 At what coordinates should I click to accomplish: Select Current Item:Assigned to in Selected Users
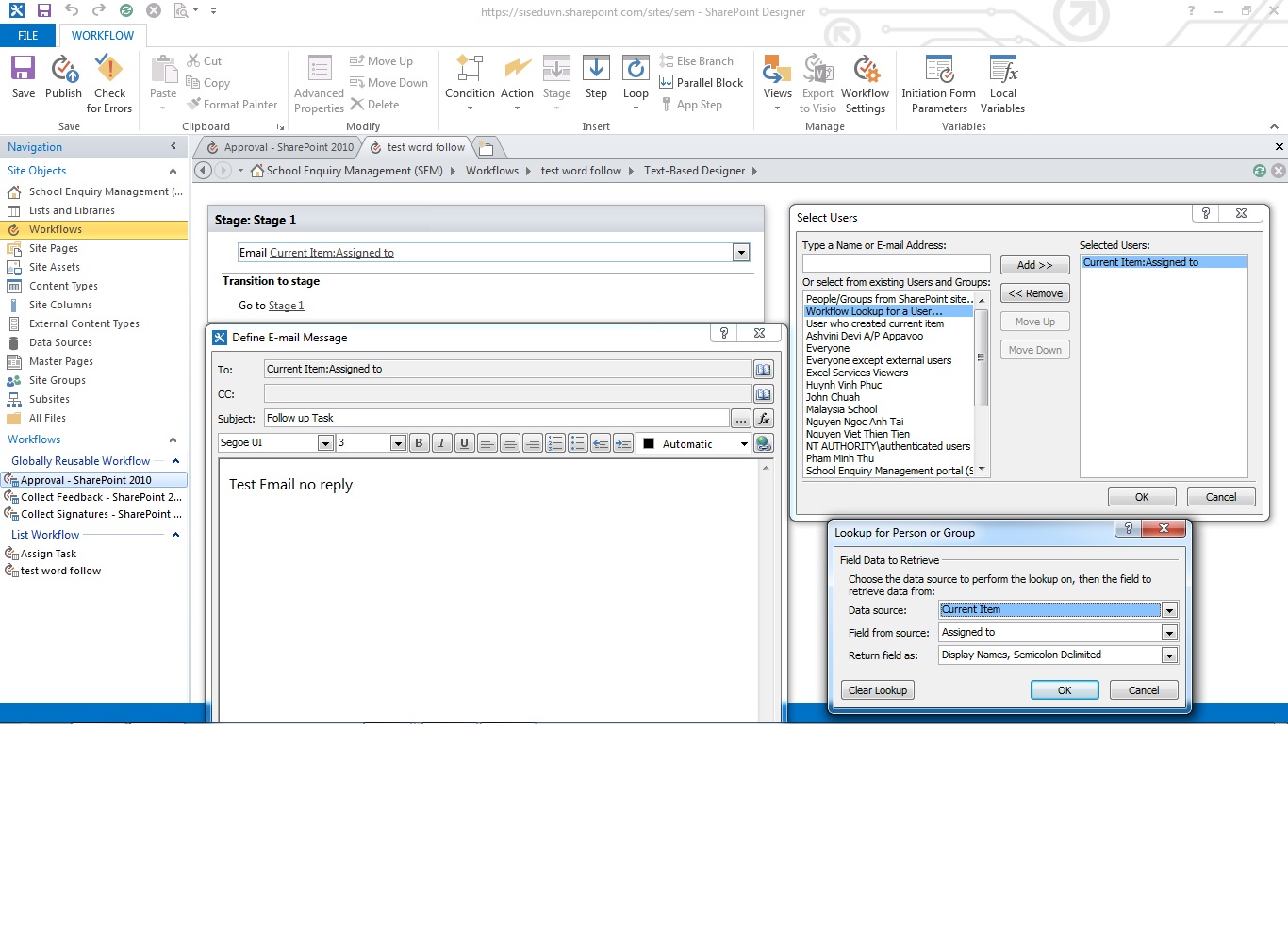pos(1164,262)
